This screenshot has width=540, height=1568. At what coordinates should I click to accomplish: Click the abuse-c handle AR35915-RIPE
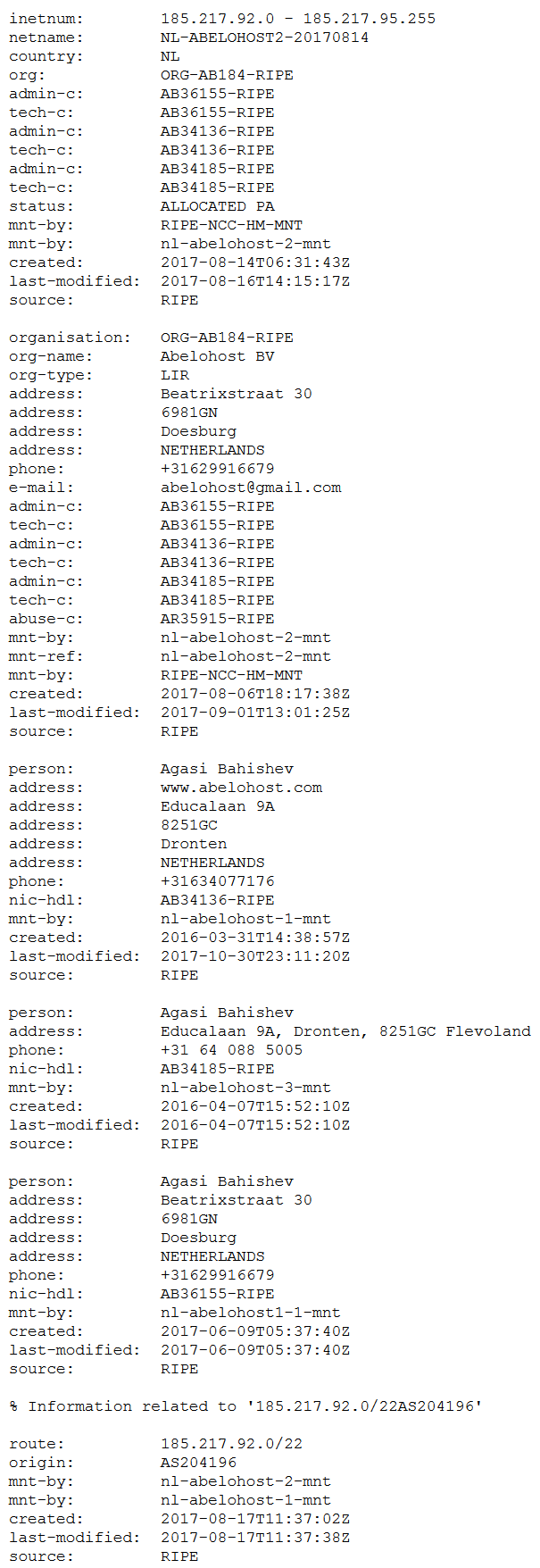[218, 619]
